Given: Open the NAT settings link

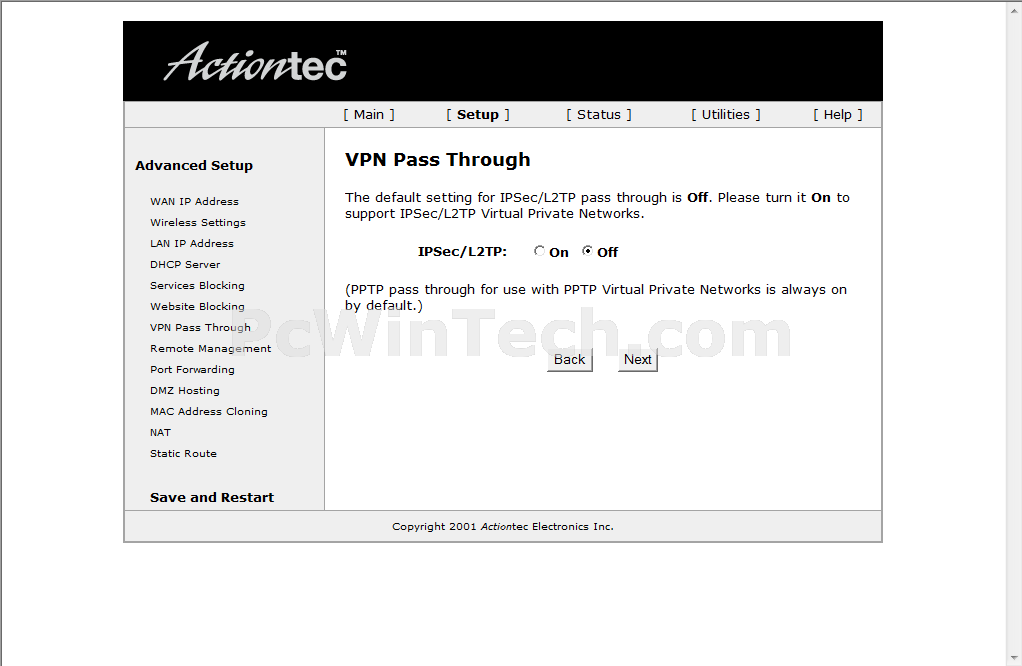Looking at the screenshot, I should [x=160, y=433].
